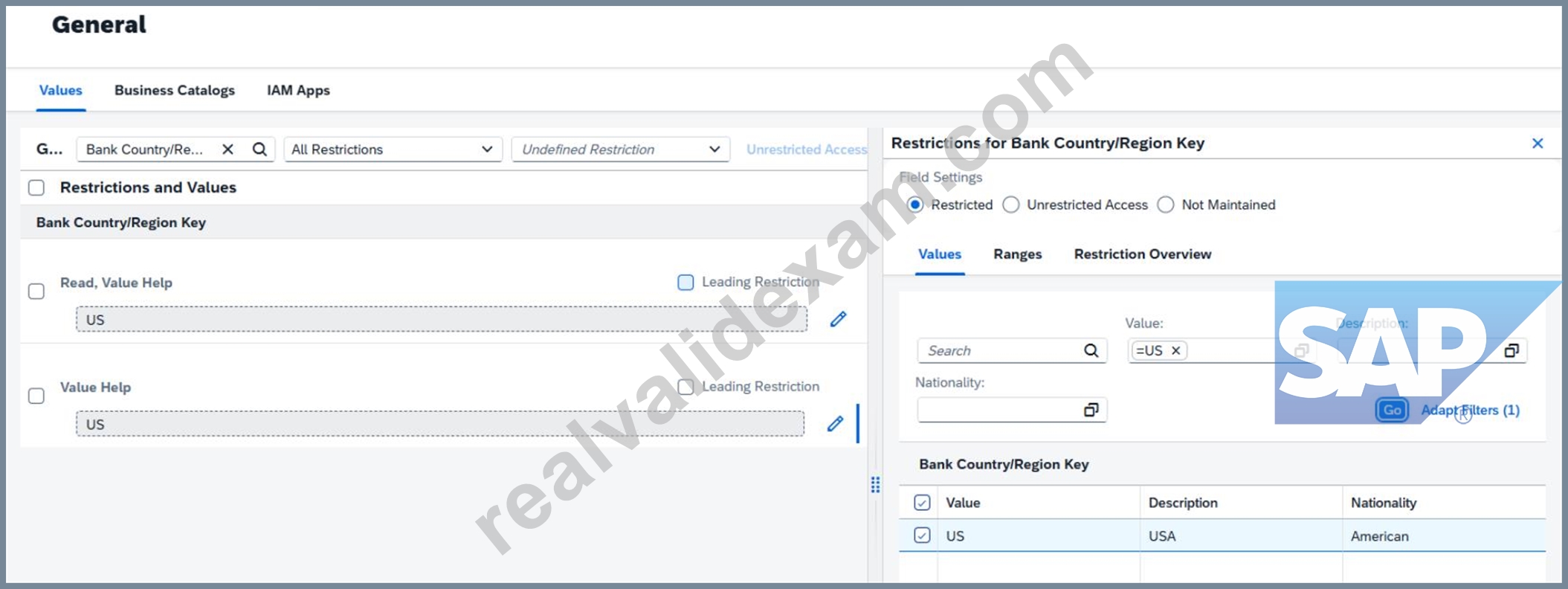Viewport: 1568px width, 589px height.
Task: Uncheck the US row checkbox
Action: pyautogui.click(x=922, y=535)
